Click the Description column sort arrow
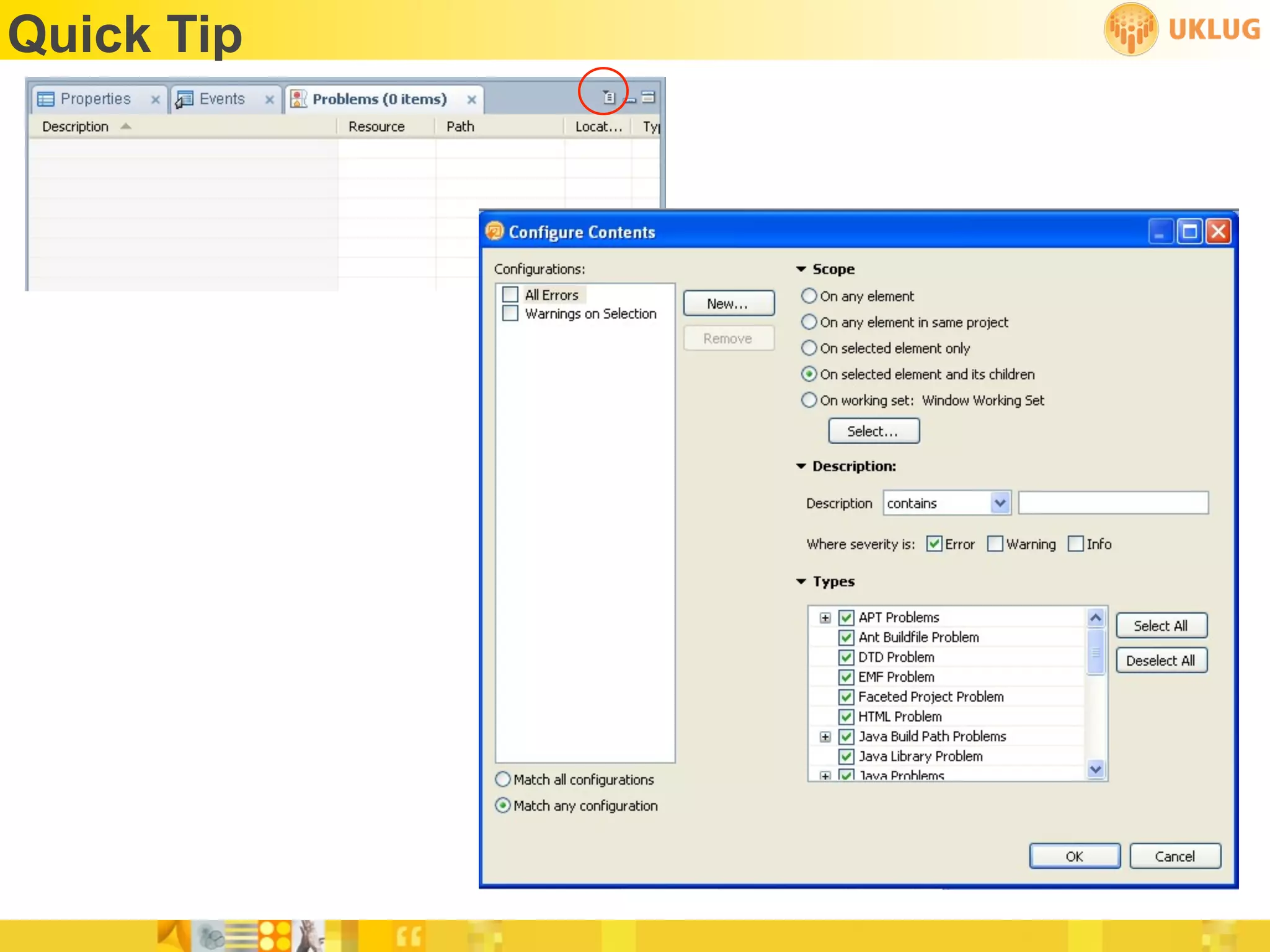 [126, 126]
